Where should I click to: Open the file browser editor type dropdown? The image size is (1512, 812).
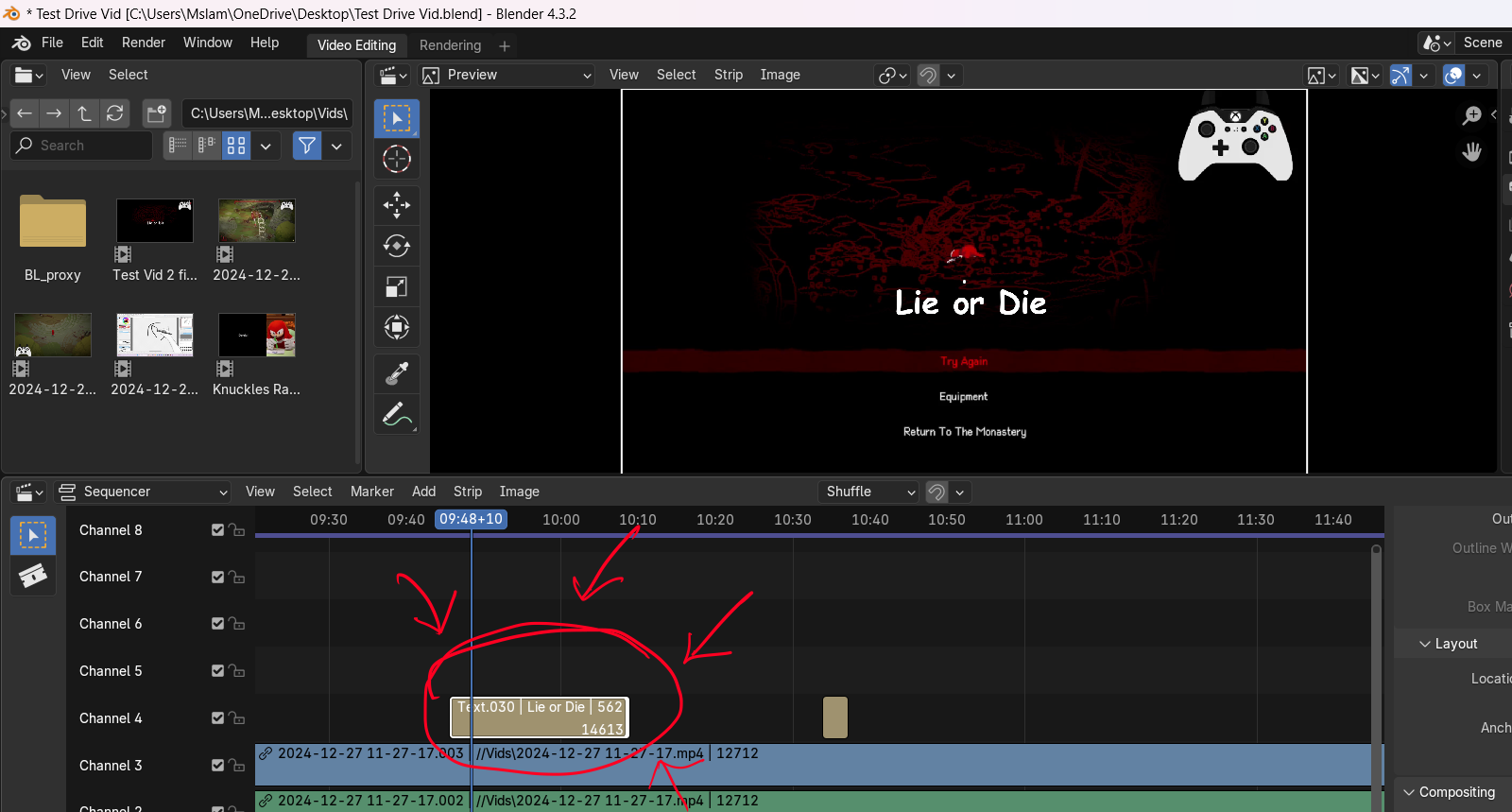pos(29,76)
